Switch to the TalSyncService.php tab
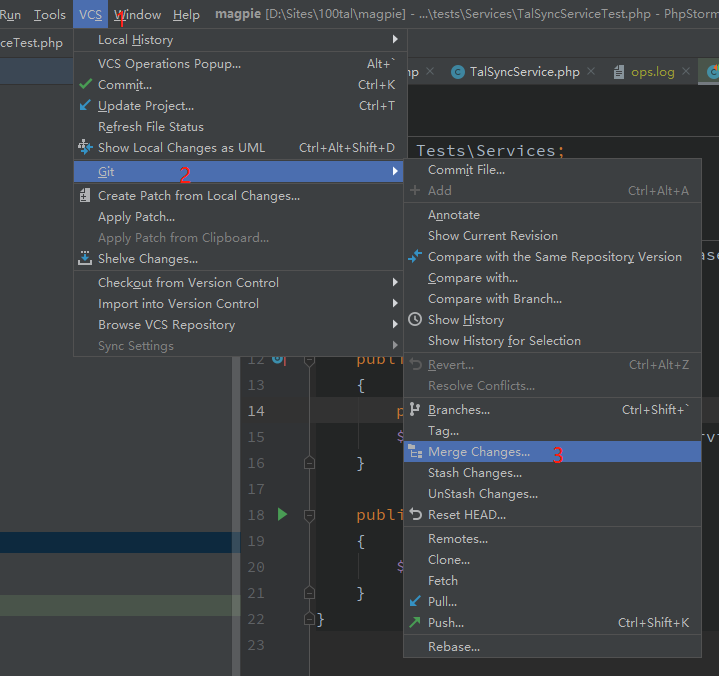The height and width of the screenshot is (676, 719). [525, 72]
